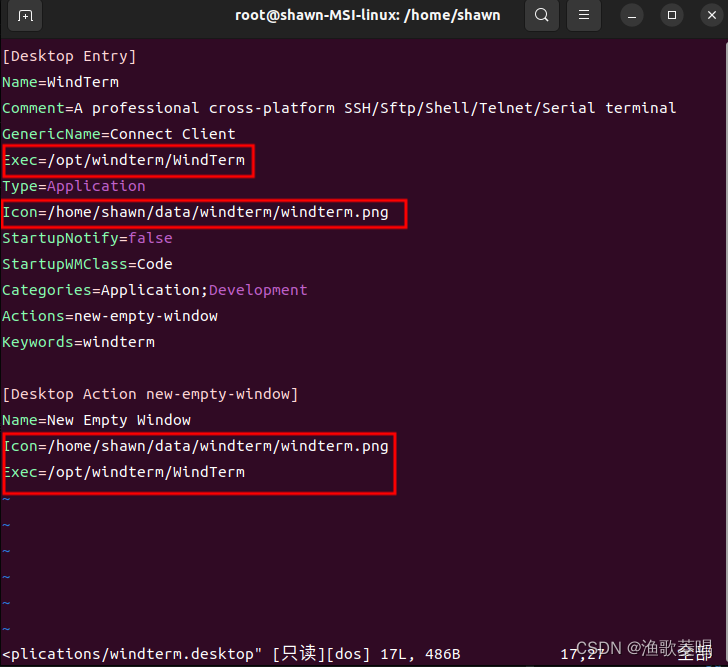Click the Keywords=windterm line
Viewport: 728px width, 667px height.
click(x=78, y=342)
